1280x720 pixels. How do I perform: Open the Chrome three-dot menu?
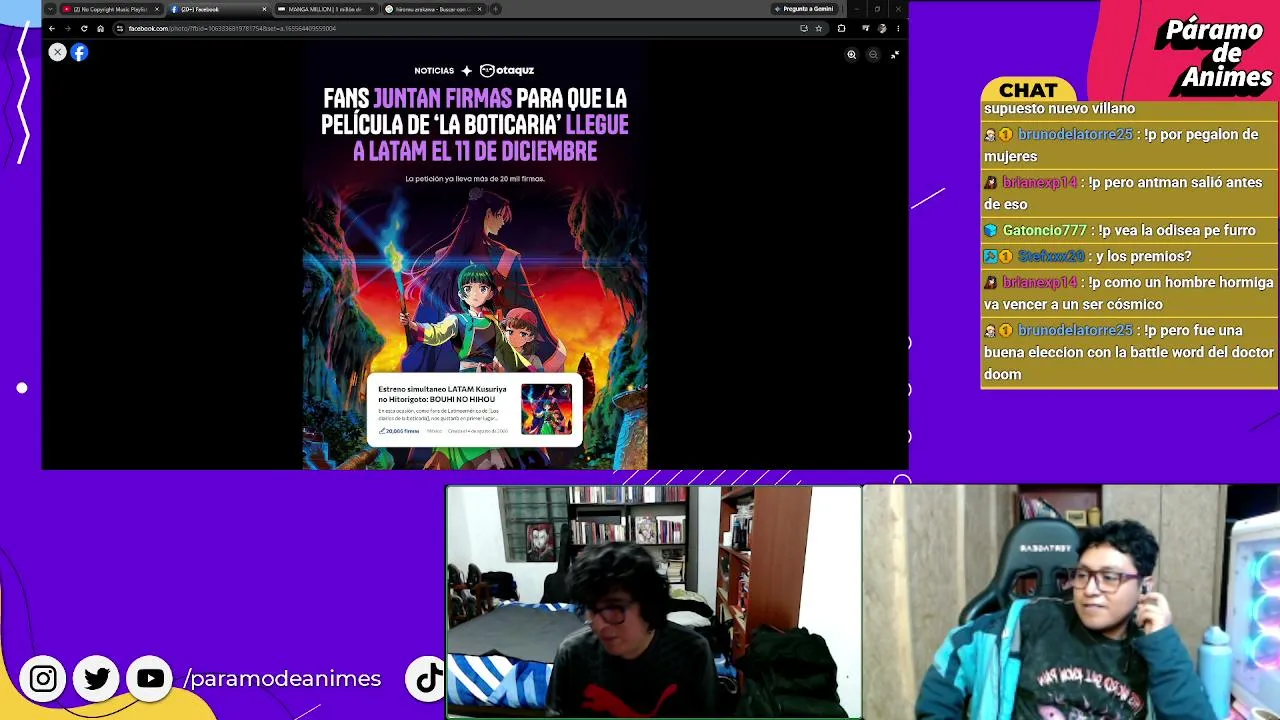point(897,28)
